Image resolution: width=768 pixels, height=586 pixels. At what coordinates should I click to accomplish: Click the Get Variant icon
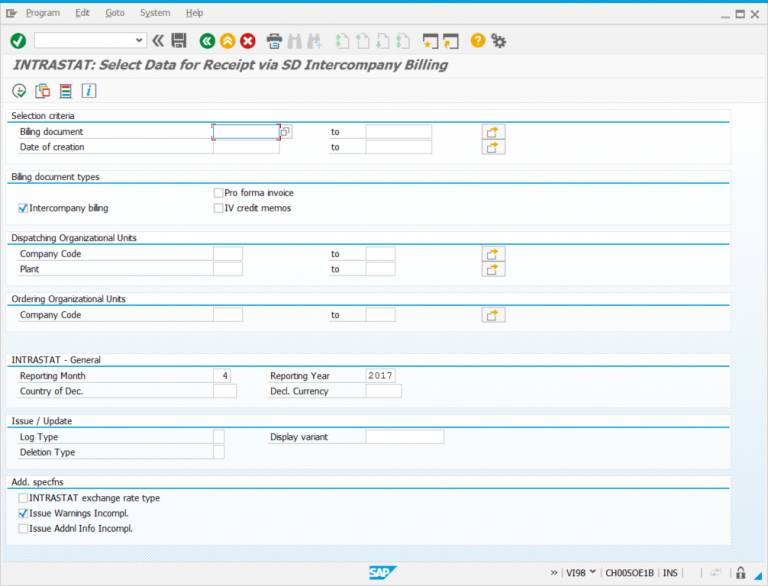coord(43,91)
